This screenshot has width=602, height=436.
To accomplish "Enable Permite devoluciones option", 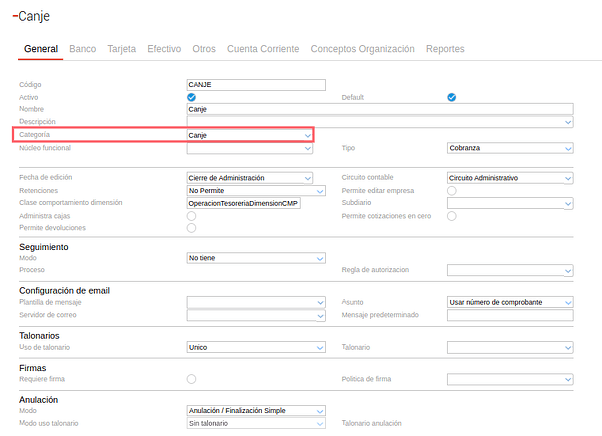I will 191,228.
